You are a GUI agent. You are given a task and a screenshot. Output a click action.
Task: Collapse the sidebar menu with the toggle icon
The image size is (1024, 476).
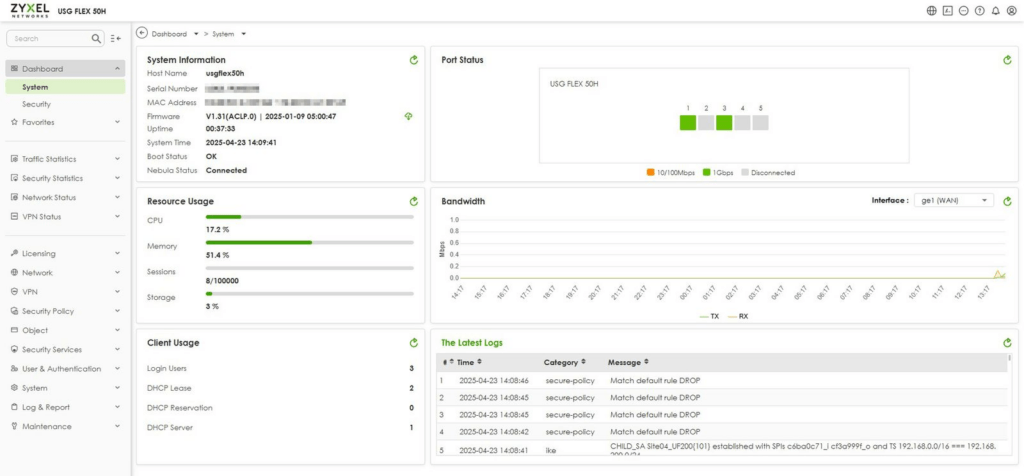(x=116, y=39)
